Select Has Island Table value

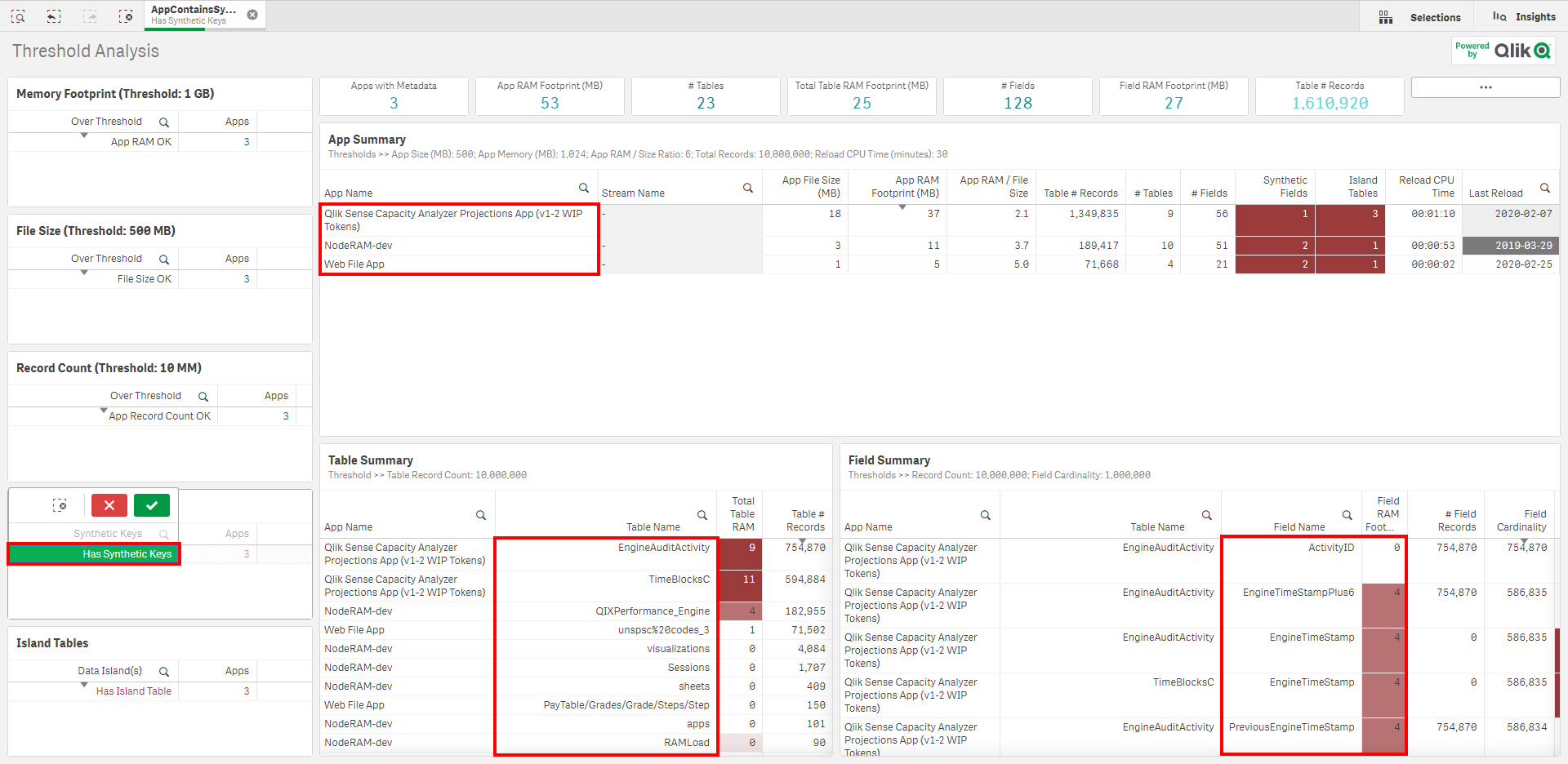[133, 691]
